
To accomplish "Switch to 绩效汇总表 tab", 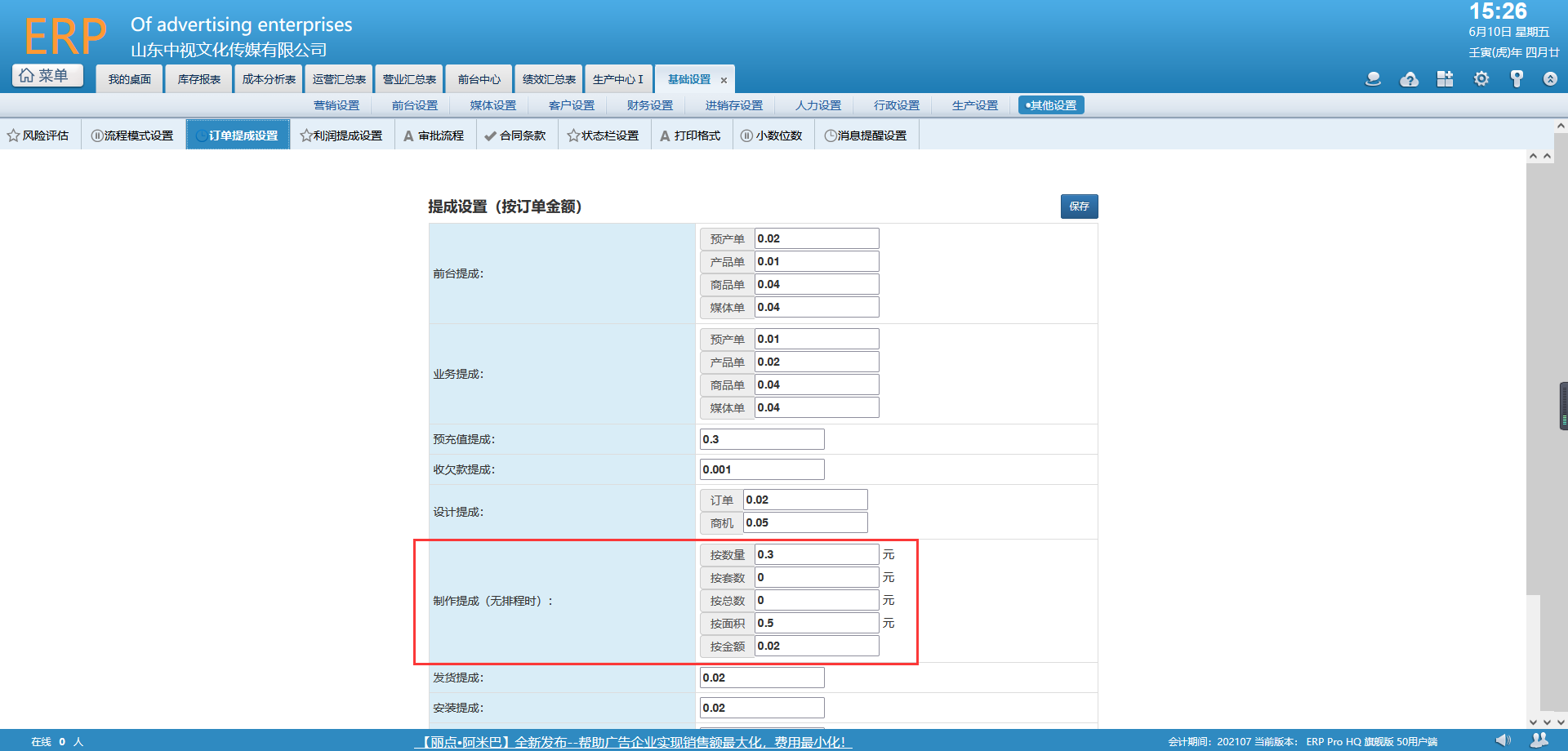I will click(549, 79).
